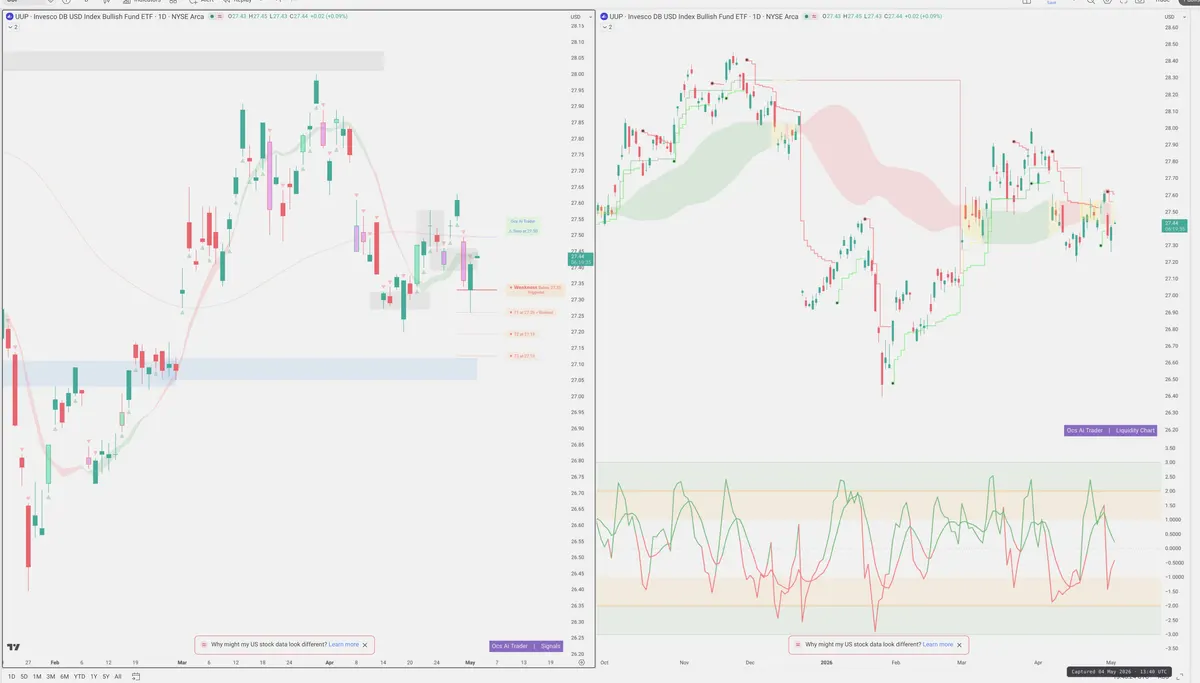Open USD currency dropdown on right chart
Viewport: 1200px width, 683px height.
(x=1174, y=17)
